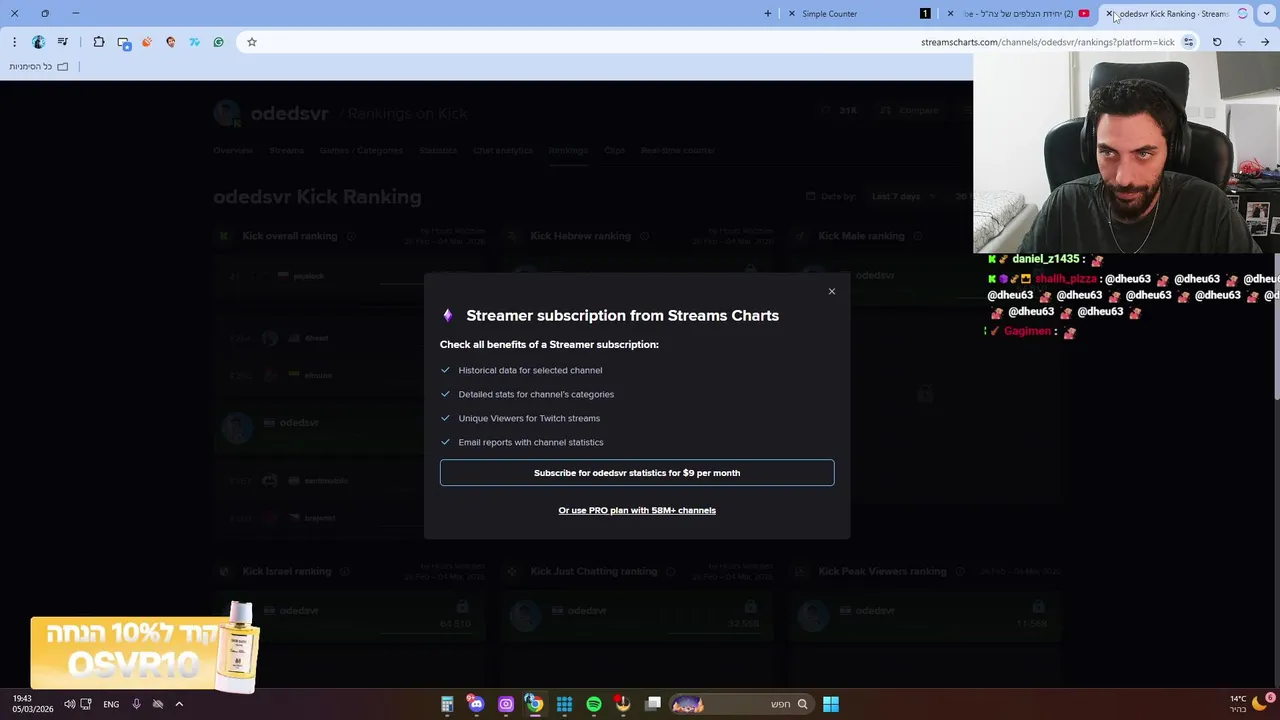Open Discord from the taskbar
This screenshot has width=1280, height=720.
pyautogui.click(x=476, y=704)
